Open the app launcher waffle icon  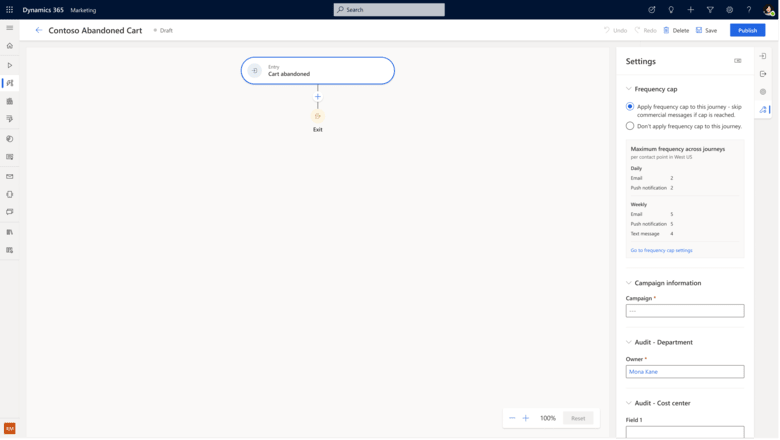[9, 9]
